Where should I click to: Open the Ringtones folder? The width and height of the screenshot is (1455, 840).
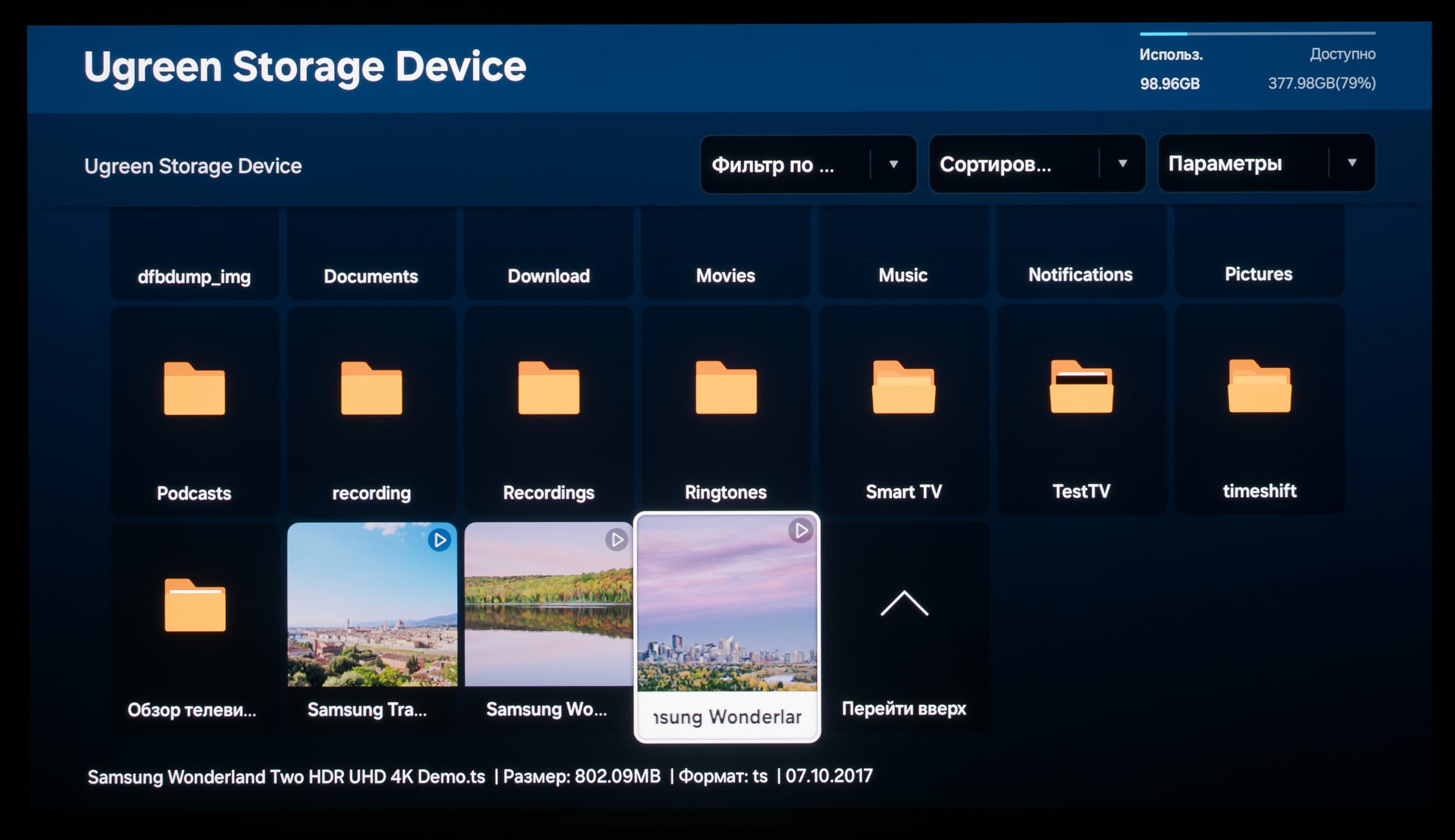coord(726,387)
